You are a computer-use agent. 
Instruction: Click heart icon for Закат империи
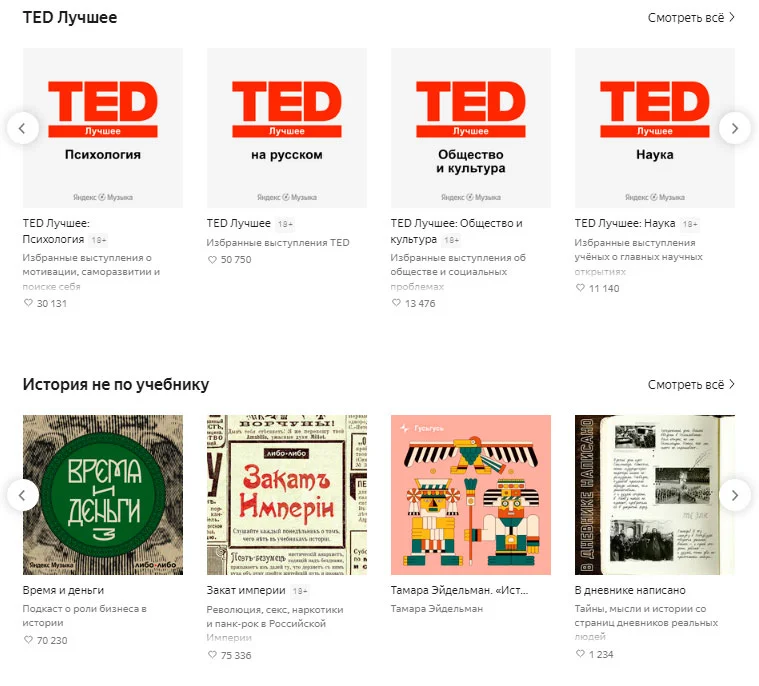click(212, 655)
